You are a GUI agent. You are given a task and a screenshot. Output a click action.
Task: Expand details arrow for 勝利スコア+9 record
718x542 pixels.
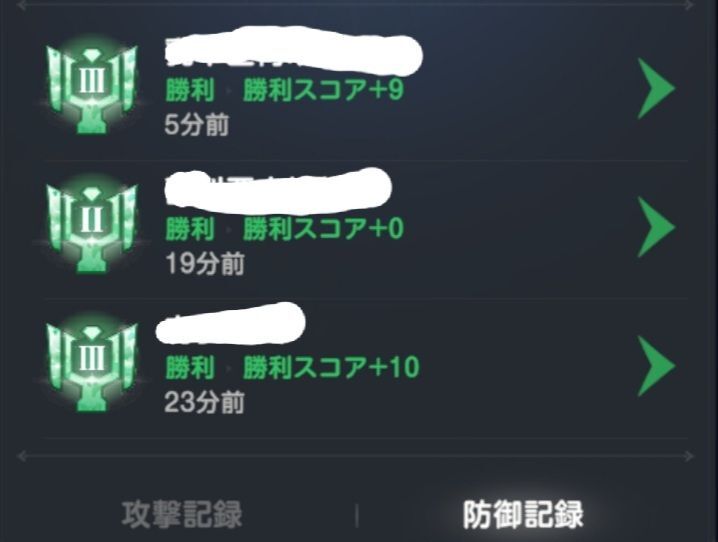656,88
